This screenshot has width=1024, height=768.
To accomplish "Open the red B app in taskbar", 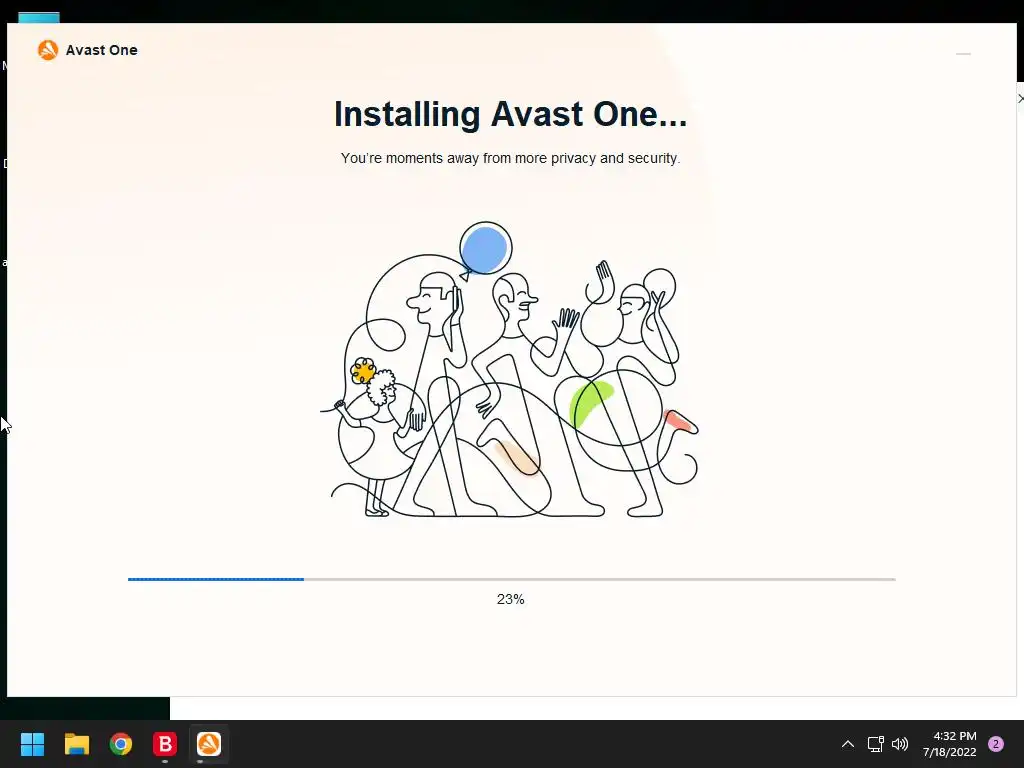I will [165, 744].
